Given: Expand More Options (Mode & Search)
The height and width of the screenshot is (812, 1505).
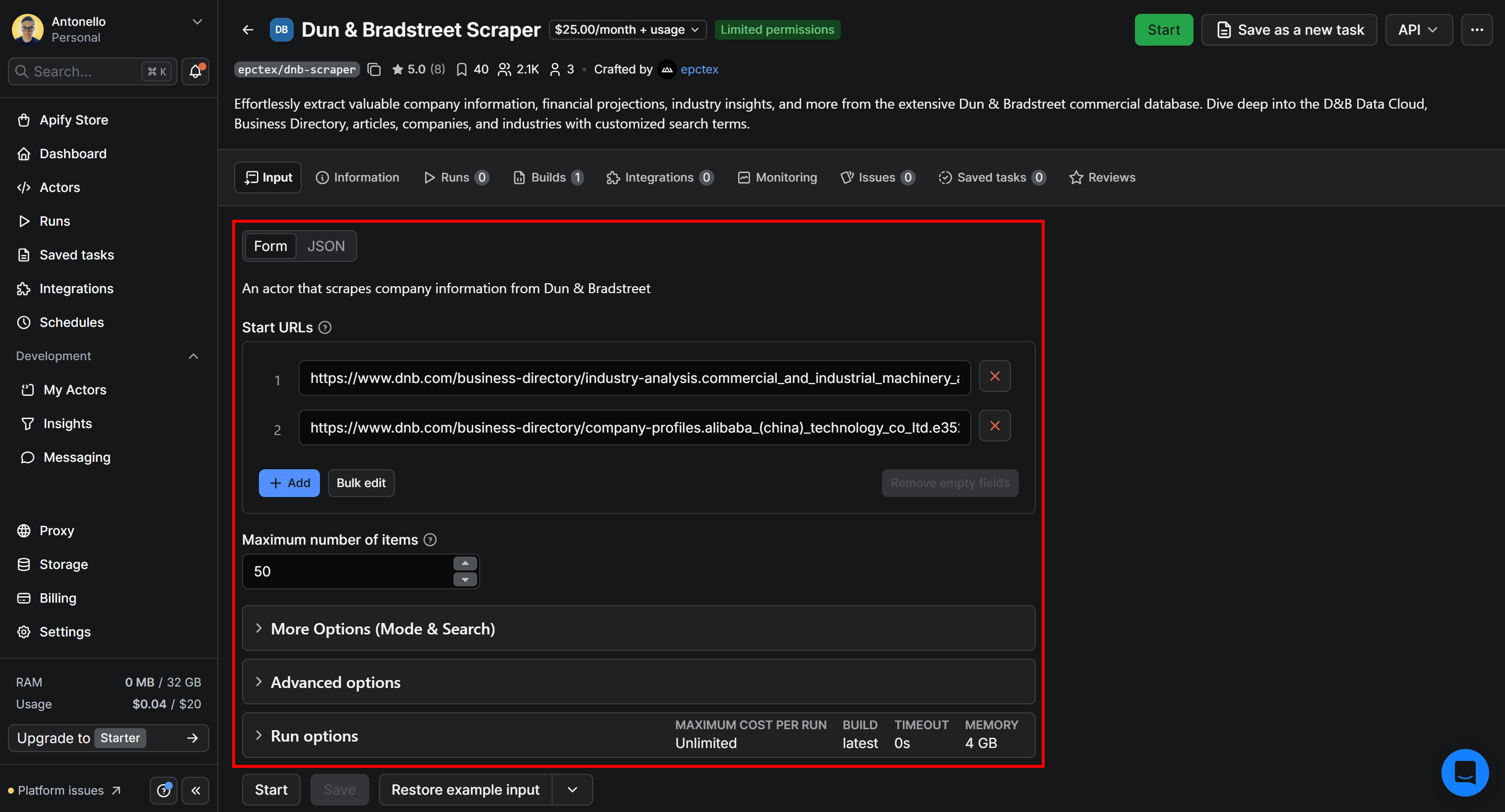Looking at the screenshot, I should tap(638, 628).
